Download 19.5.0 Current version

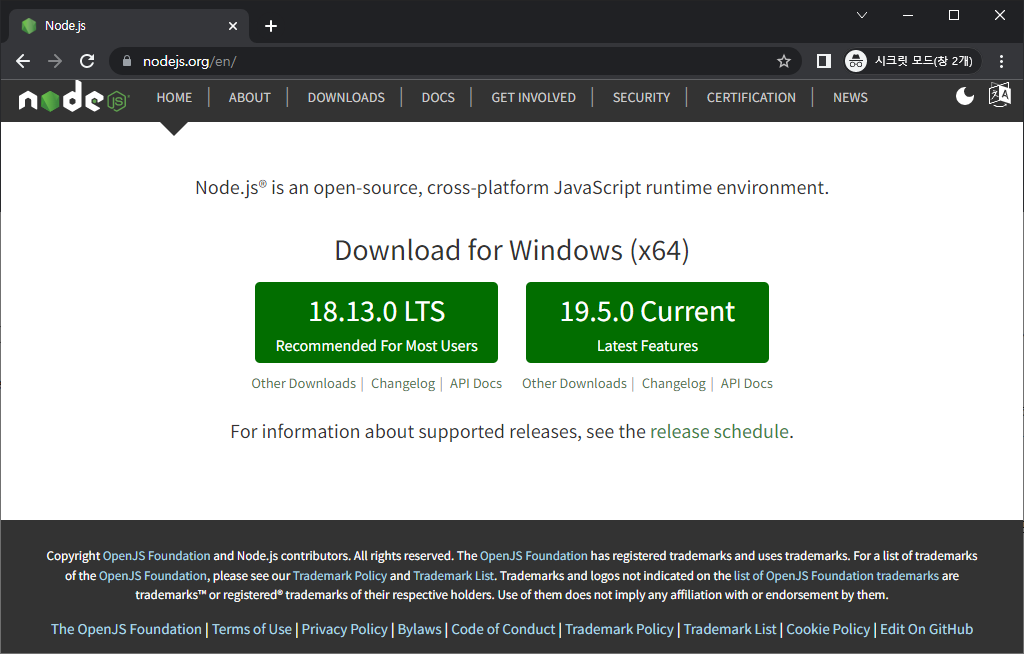647,323
